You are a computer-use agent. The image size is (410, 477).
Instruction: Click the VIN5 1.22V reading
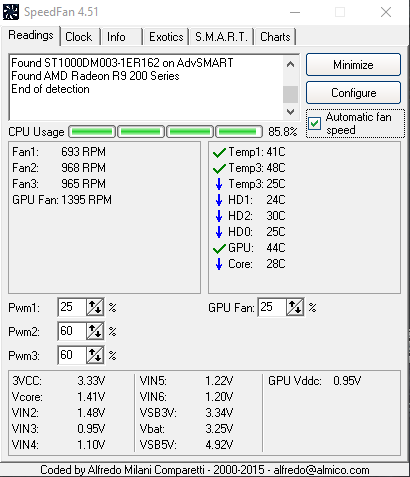(186, 381)
